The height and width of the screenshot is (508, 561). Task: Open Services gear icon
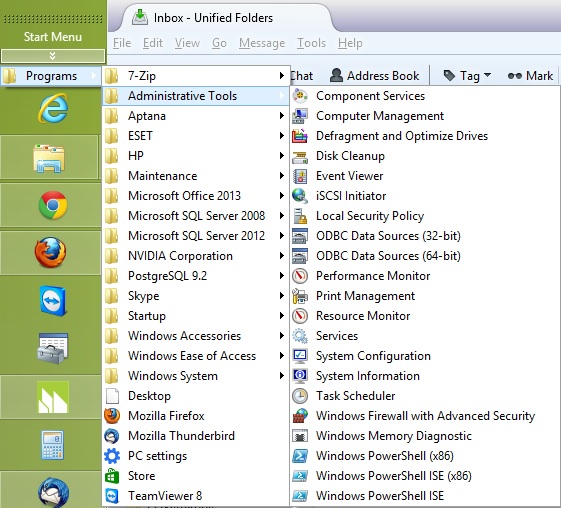click(x=300, y=336)
